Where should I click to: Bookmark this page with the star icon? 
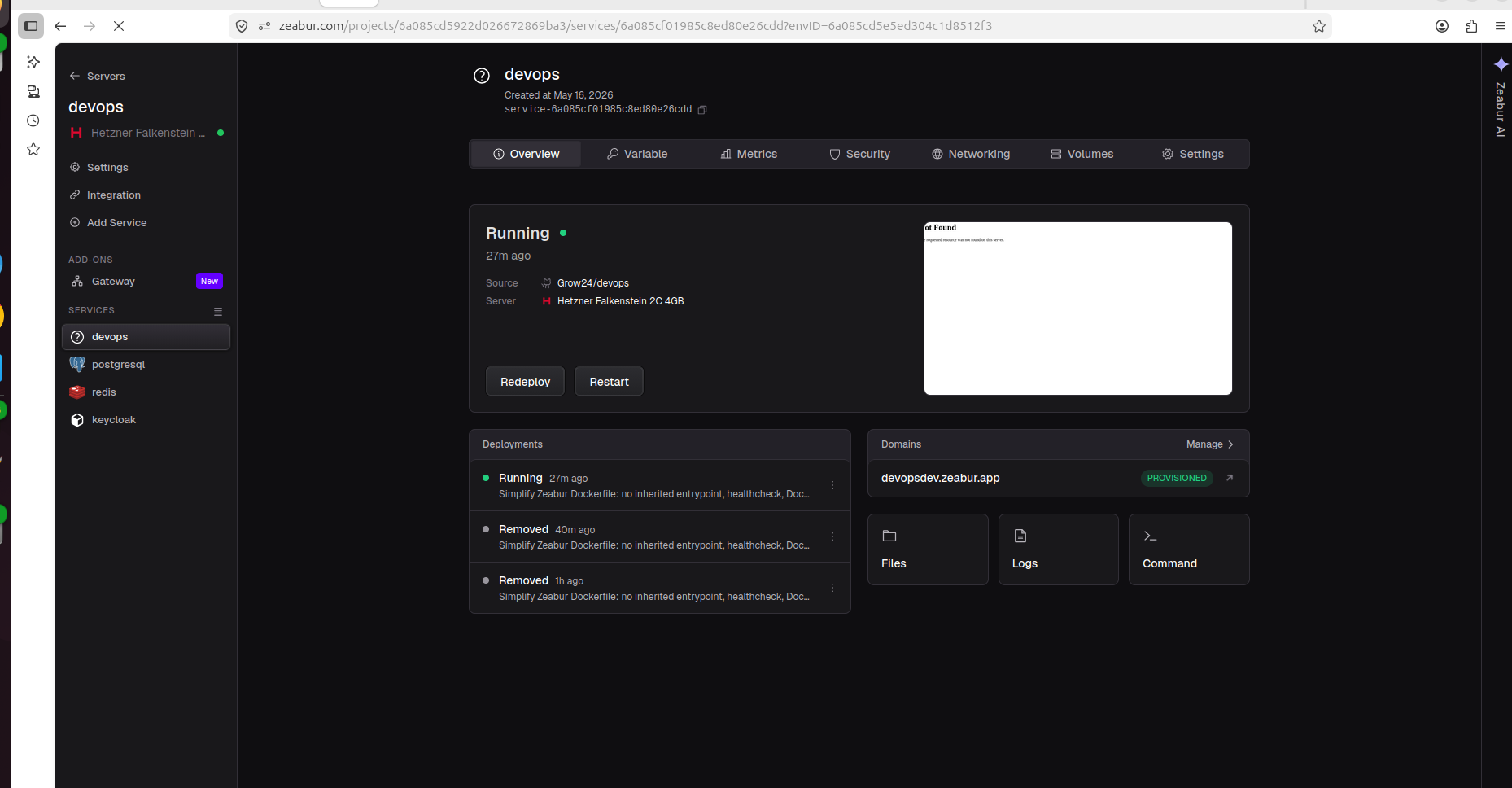[1319, 26]
